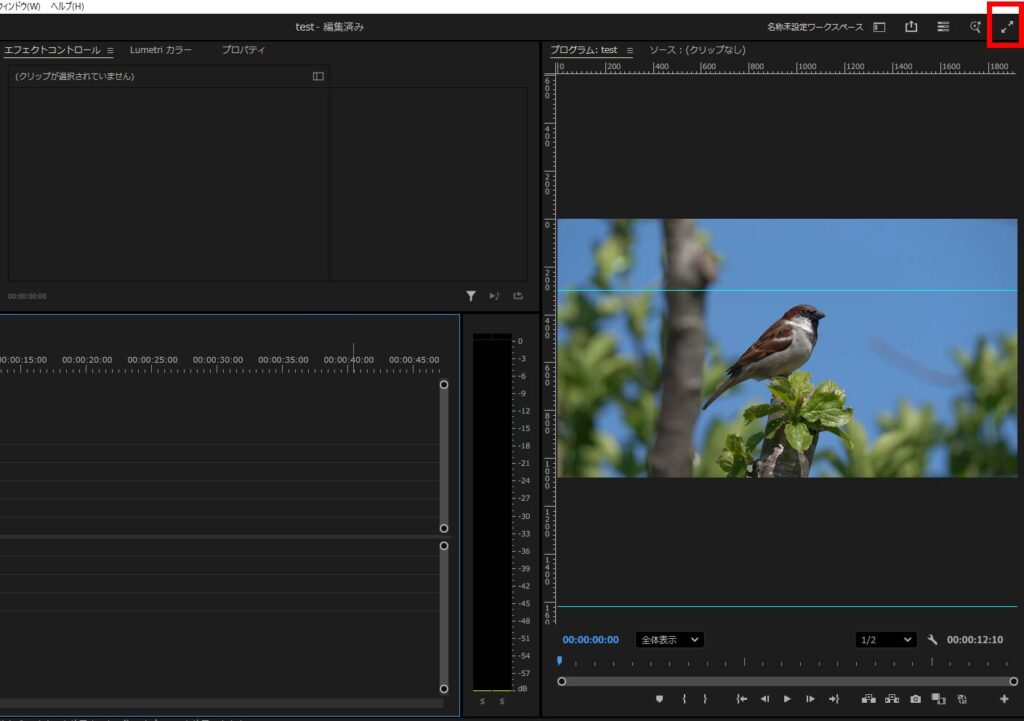Open the ヘルプ(H) menu
Viewport: 1024px width, 721px height.
[x=67, y=6]
